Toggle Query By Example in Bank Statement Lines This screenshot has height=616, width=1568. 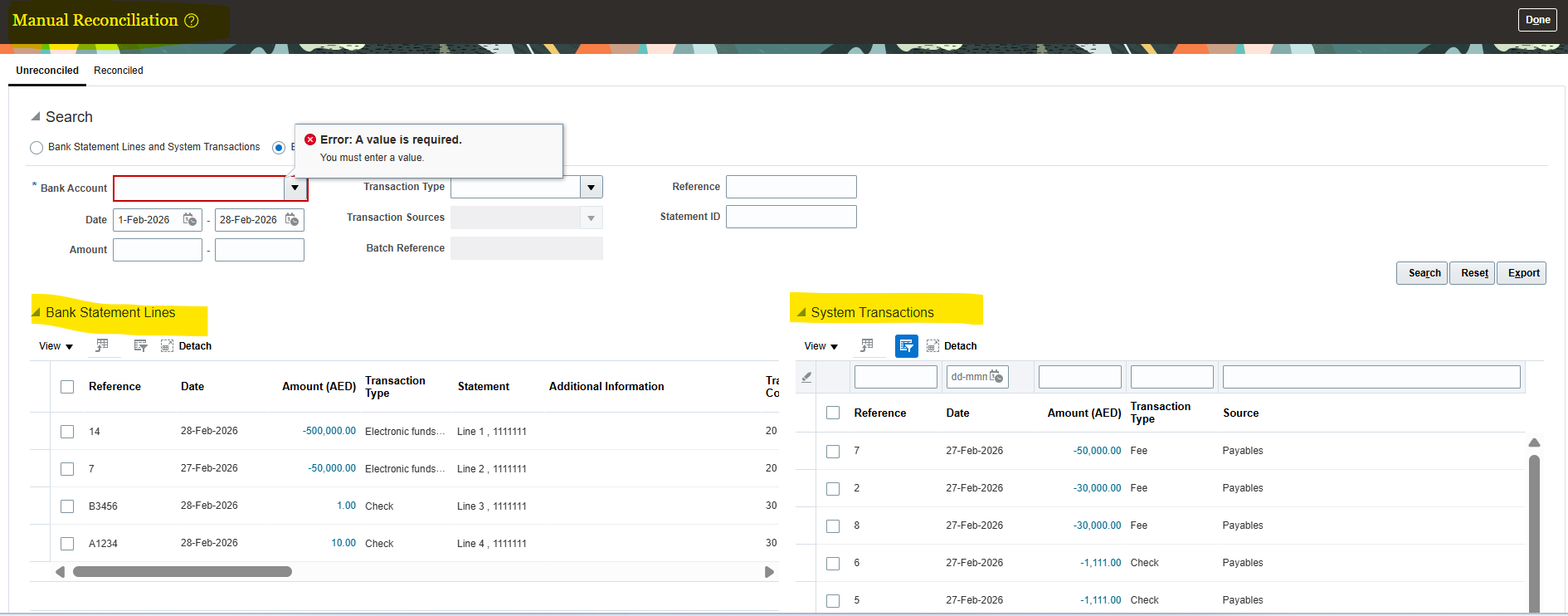coord(141,345)
